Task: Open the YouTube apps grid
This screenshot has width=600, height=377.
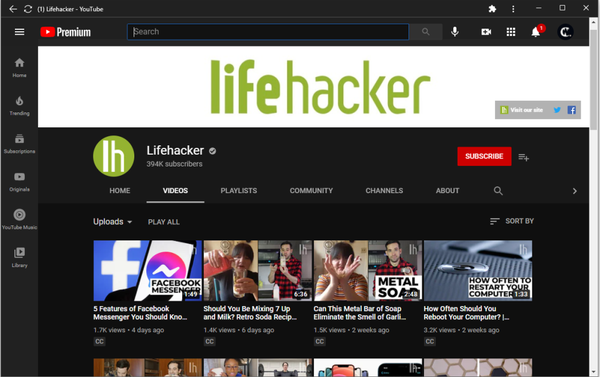Action: 511,32
